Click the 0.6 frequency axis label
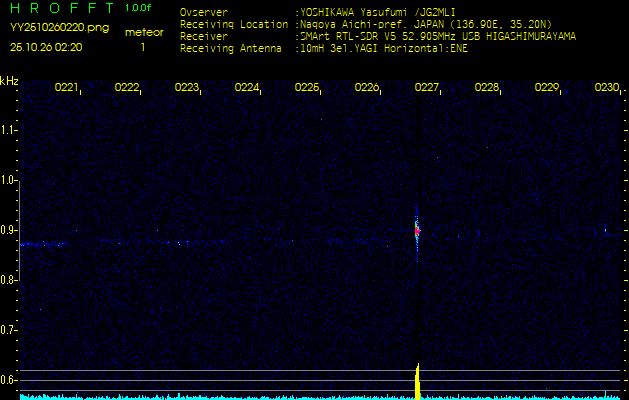The image size is (629, 400). [x=9, y=379]
